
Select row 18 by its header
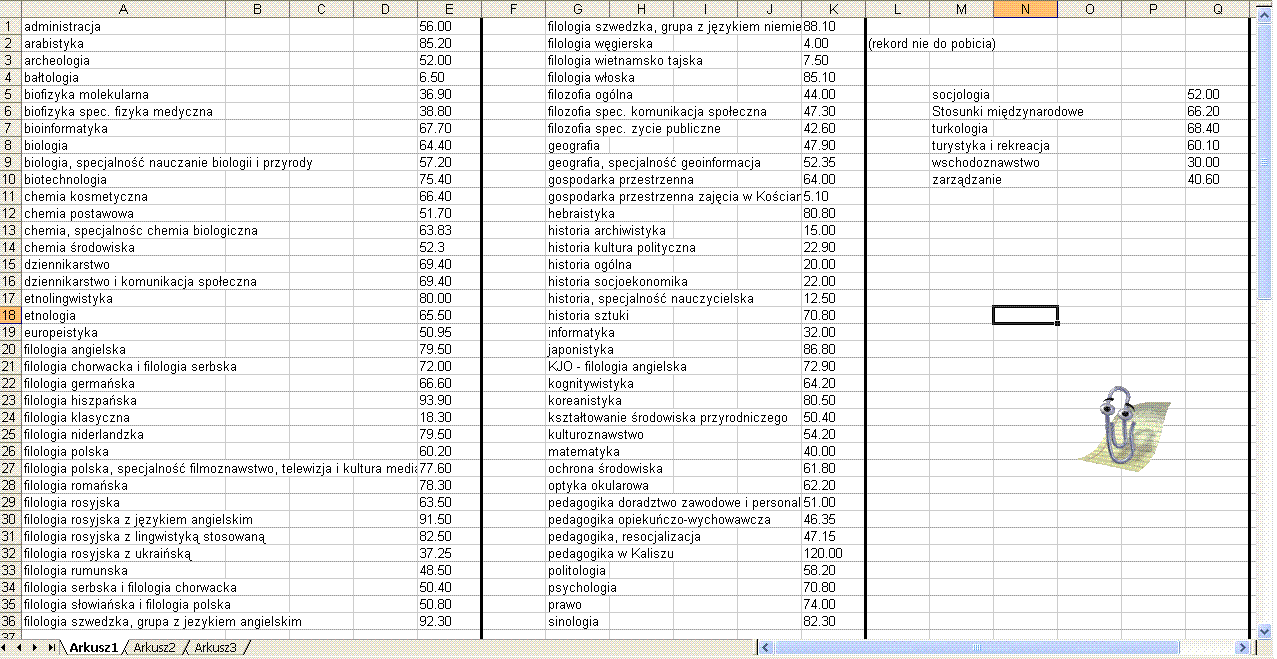[x=10, y=315]
